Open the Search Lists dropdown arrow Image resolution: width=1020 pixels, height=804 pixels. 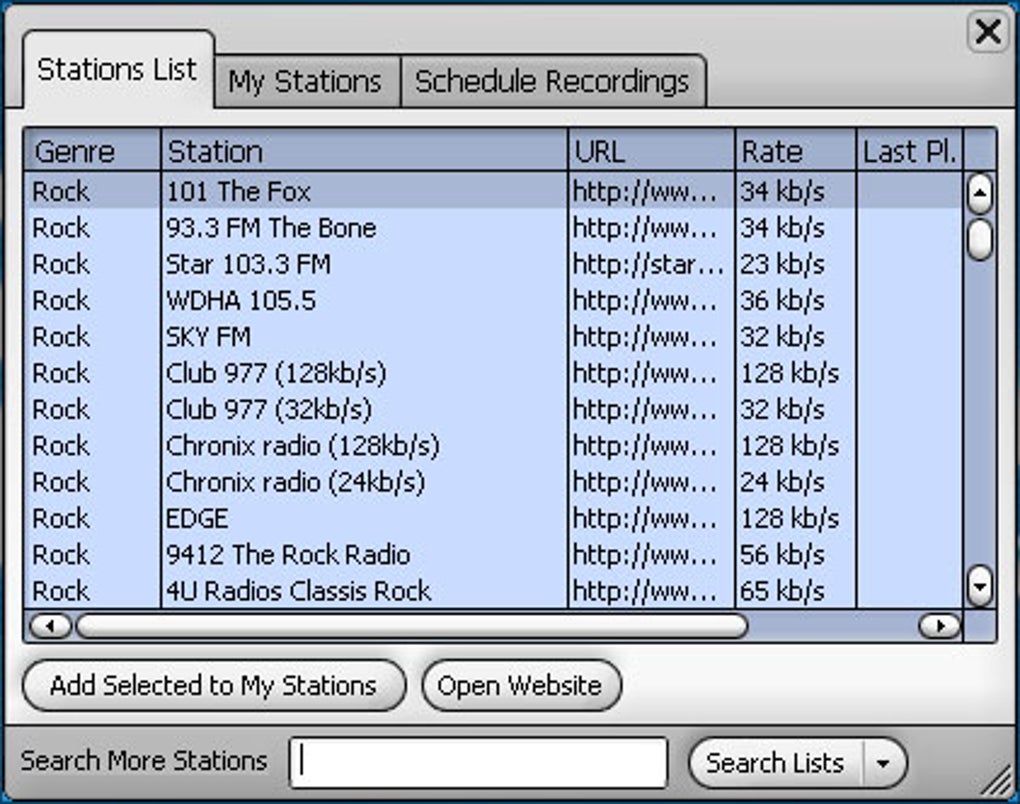(883, 762)
